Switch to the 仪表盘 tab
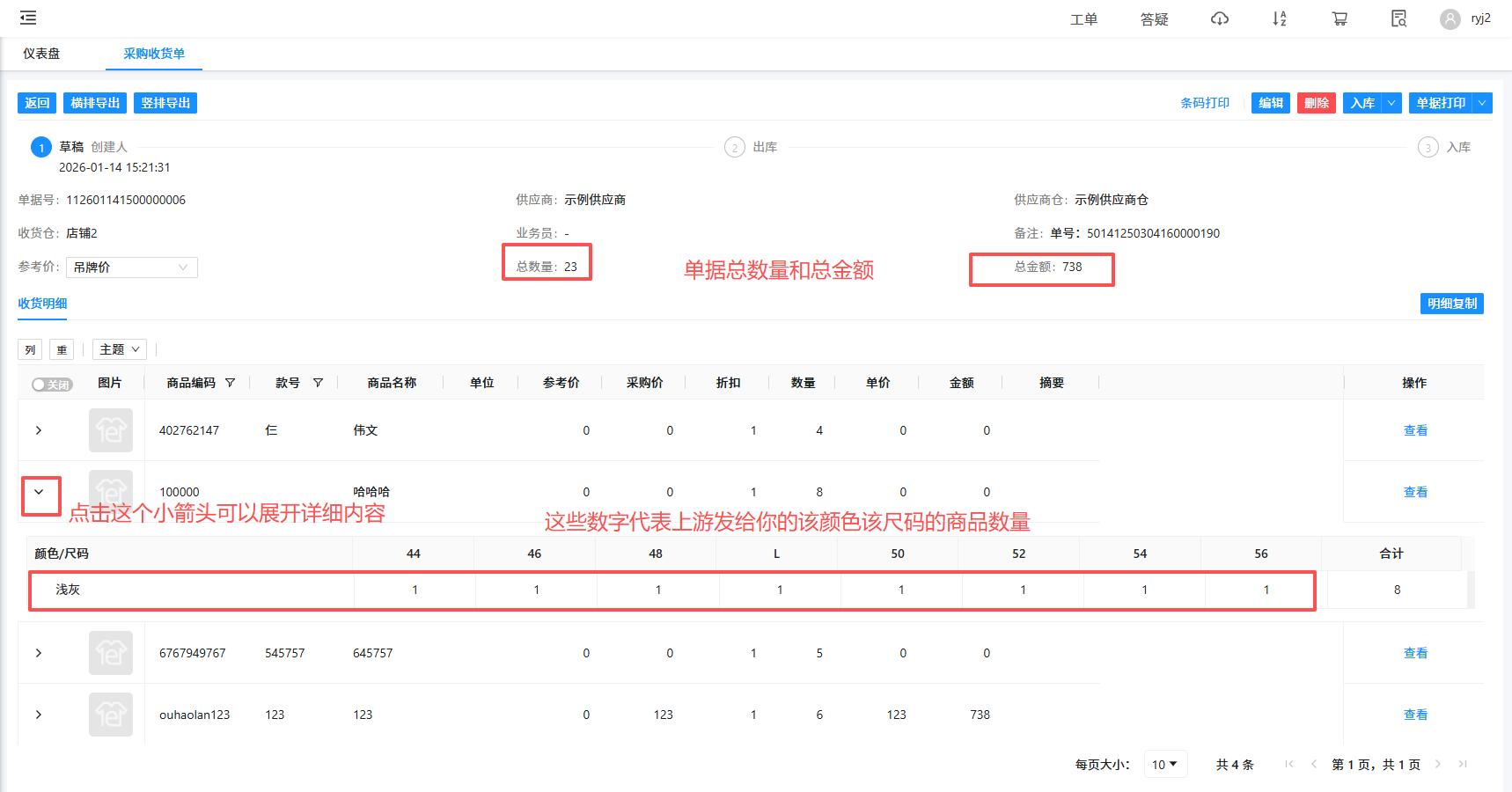The width and height of the screenshot is (1512, 792). point(41,54)
